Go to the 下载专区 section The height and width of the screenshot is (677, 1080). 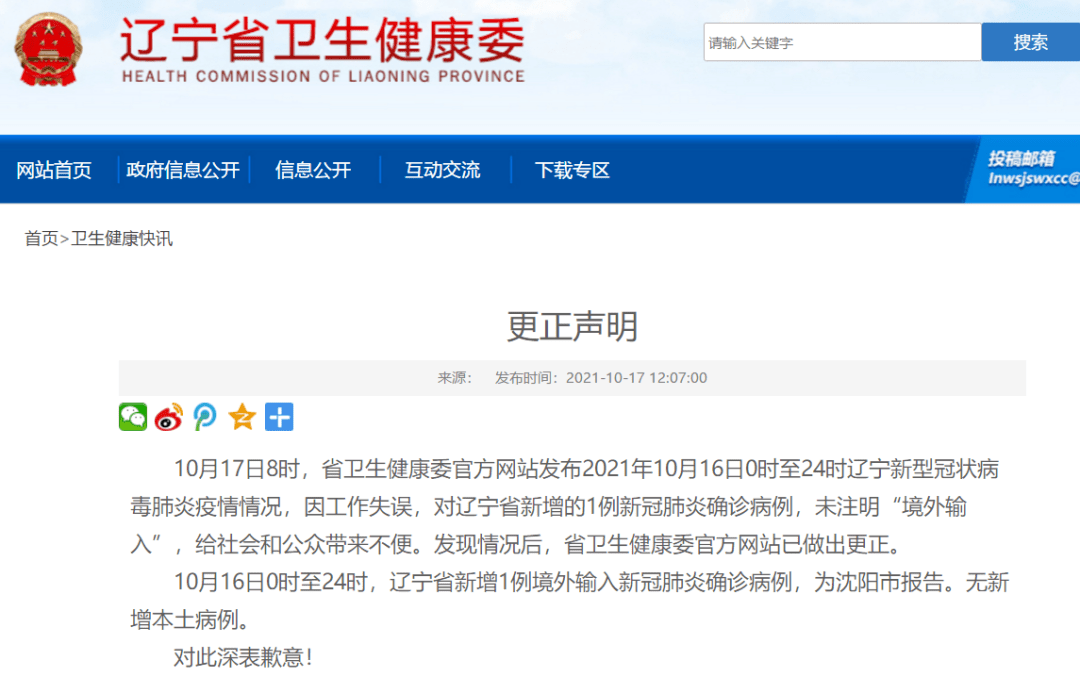point(571,170)
